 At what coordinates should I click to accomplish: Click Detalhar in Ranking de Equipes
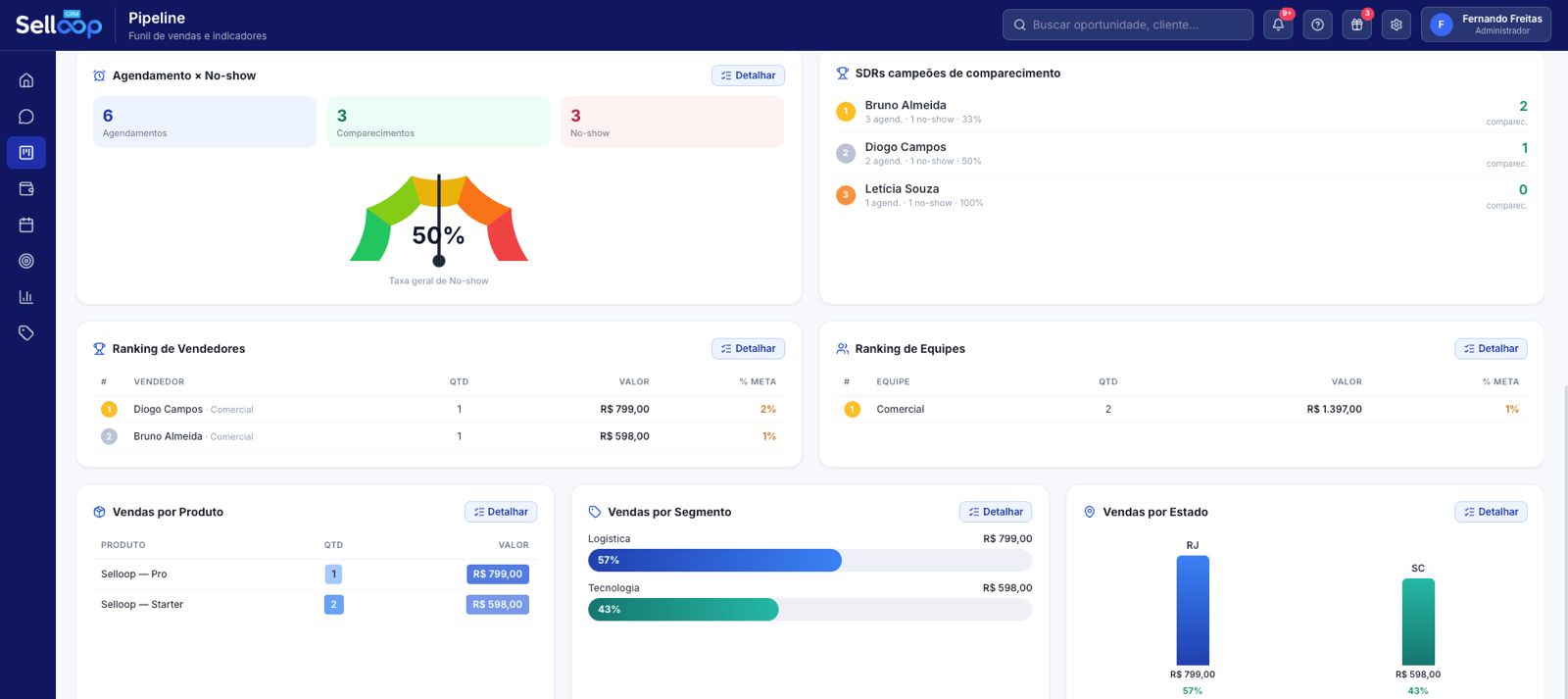pos(1491,349)
